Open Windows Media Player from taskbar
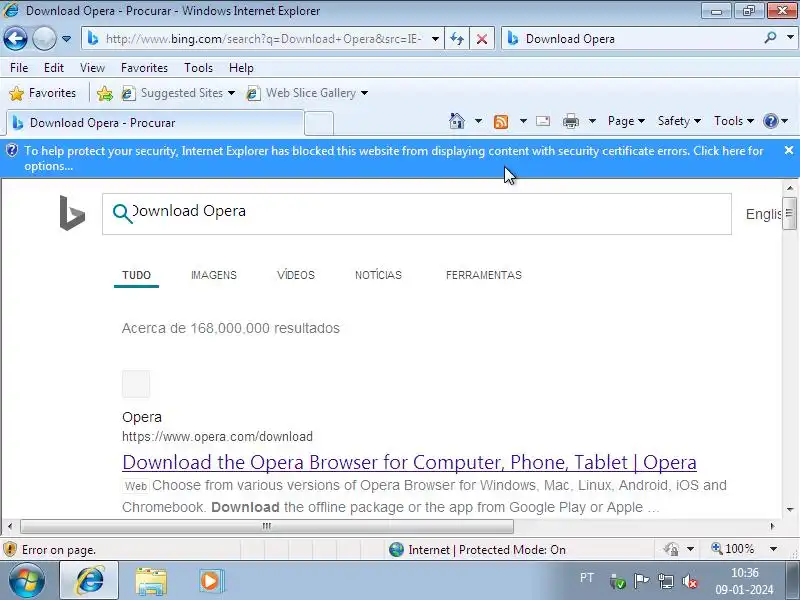800x600 pixels. coord(210,581)
